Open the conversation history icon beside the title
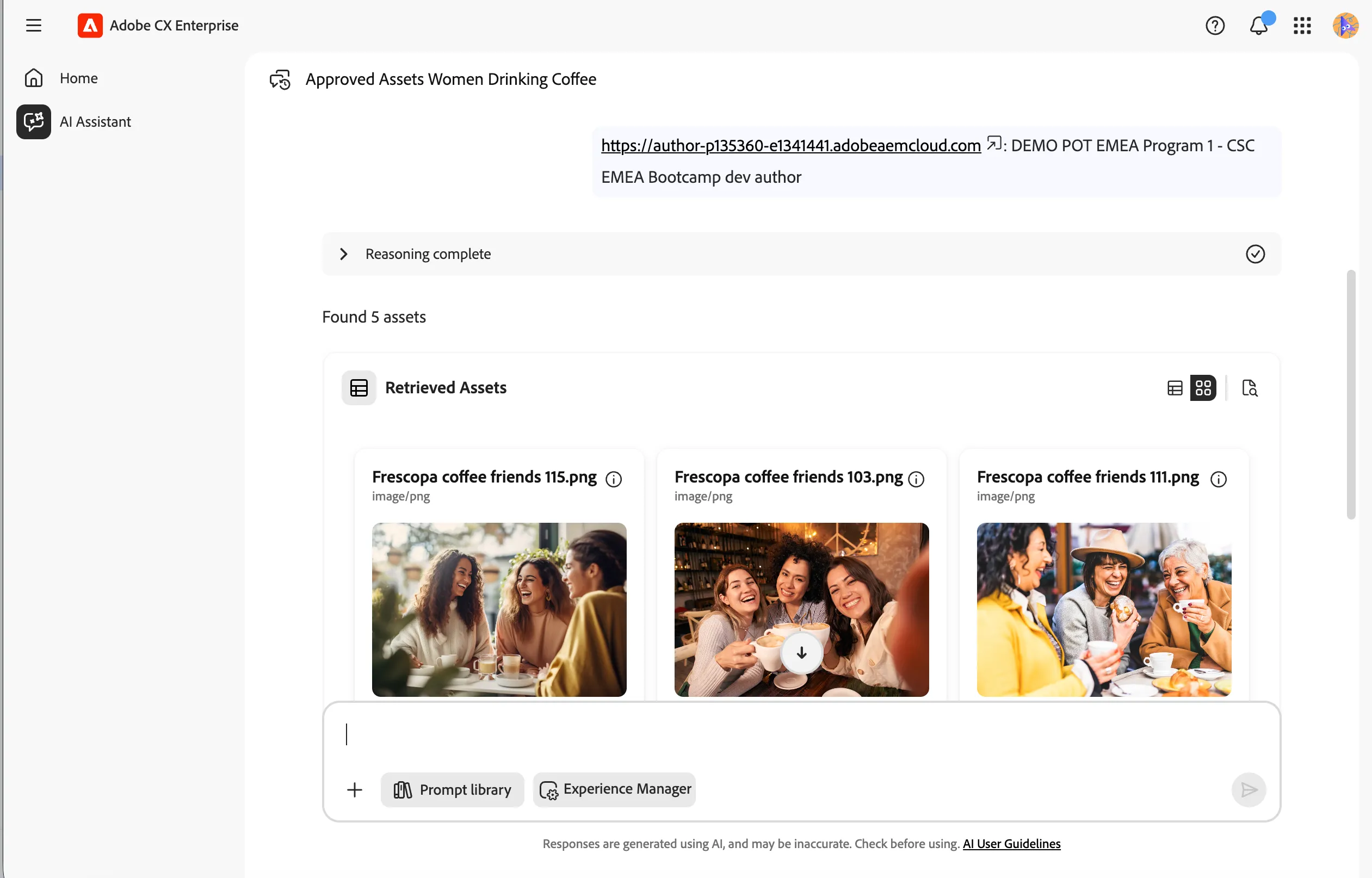The height and width of the screenshot is (878, 1372). coord(280,79)
